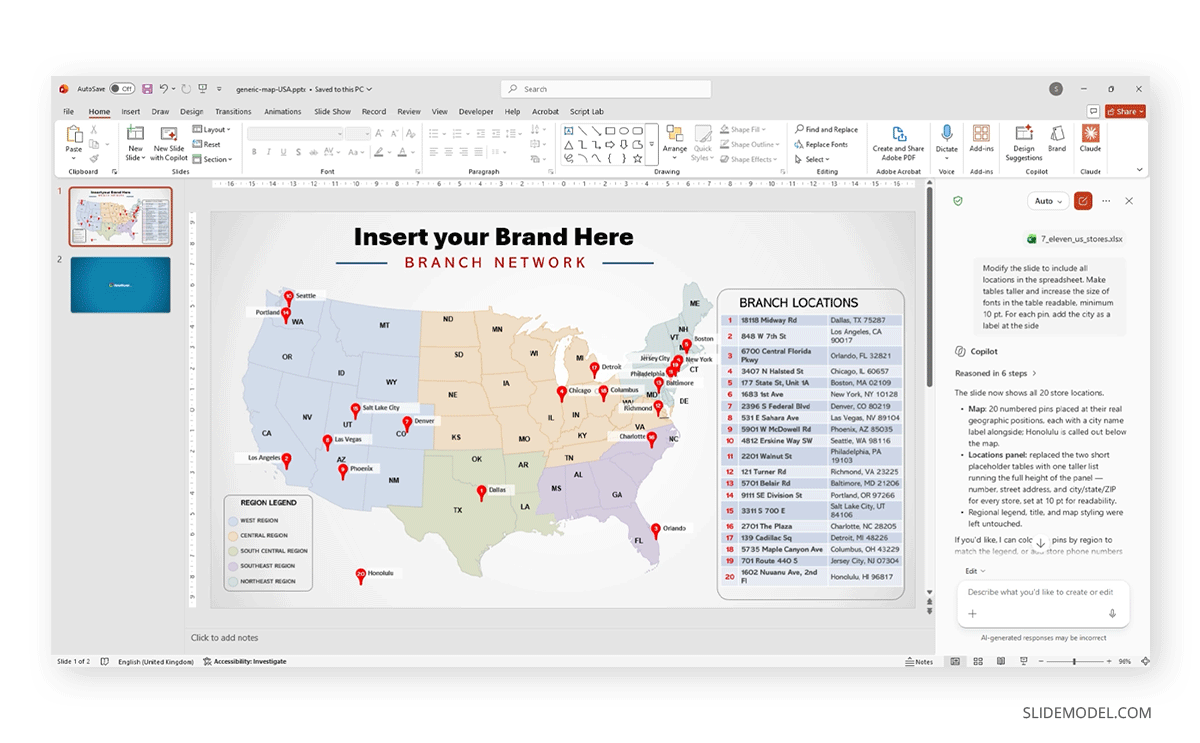Click the fit slide to window icon
This screenshot has height=743, width=1200.
coord(1143,661)
